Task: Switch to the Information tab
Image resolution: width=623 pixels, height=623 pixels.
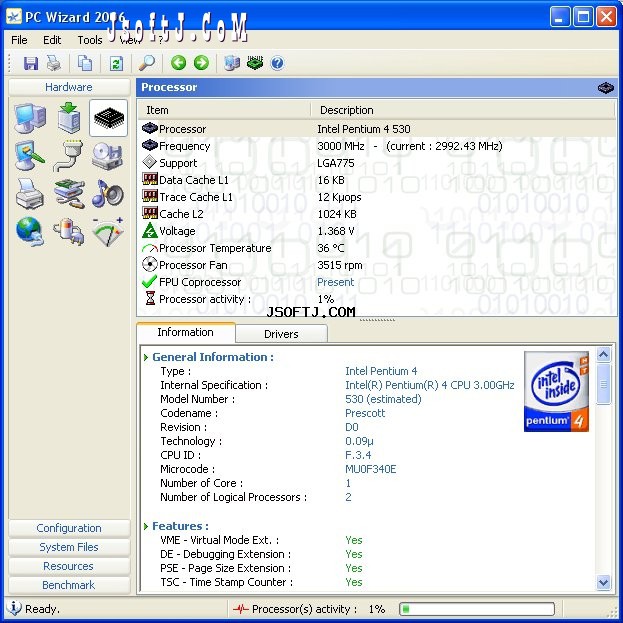Action: (x=186, y=332)
